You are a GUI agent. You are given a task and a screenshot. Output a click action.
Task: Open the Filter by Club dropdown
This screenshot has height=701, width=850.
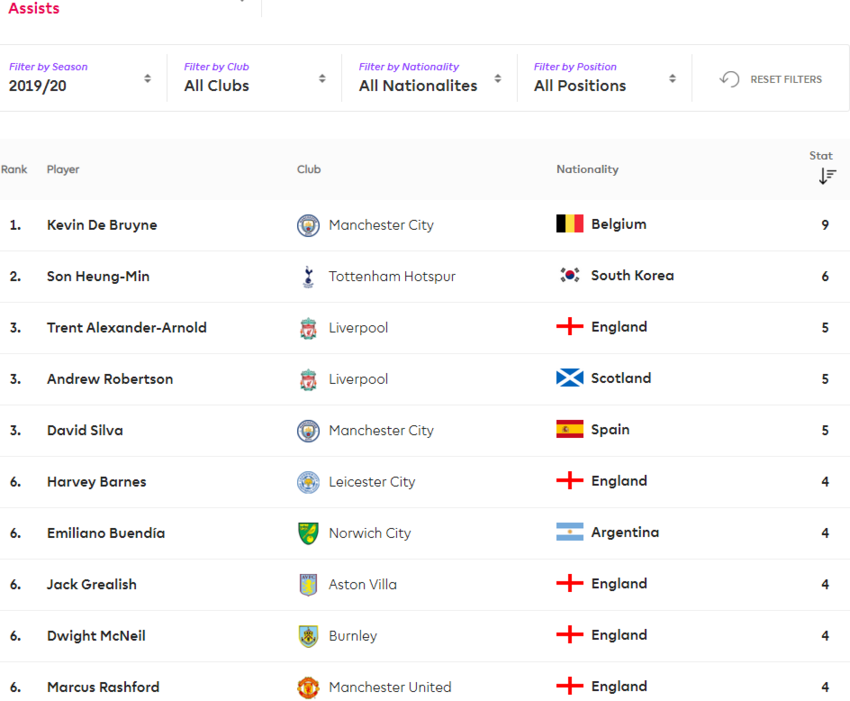coord(255,78)
